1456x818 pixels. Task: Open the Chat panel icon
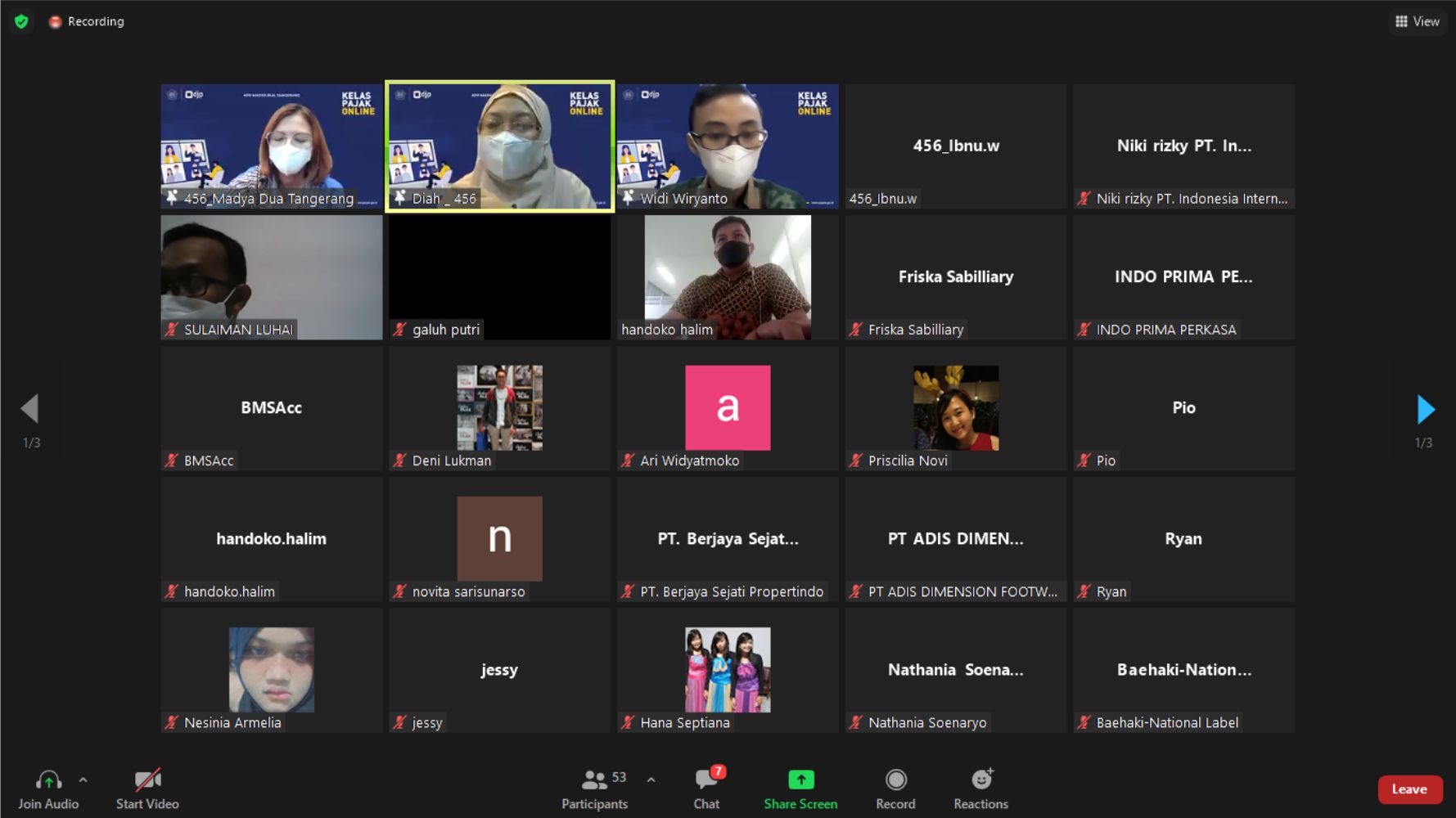click(705, 780)
